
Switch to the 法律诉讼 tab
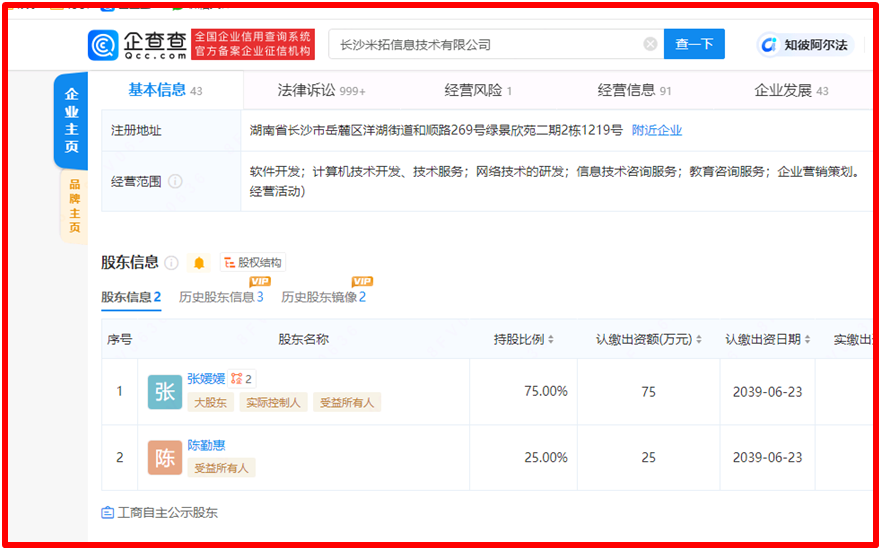pos(321,90)
